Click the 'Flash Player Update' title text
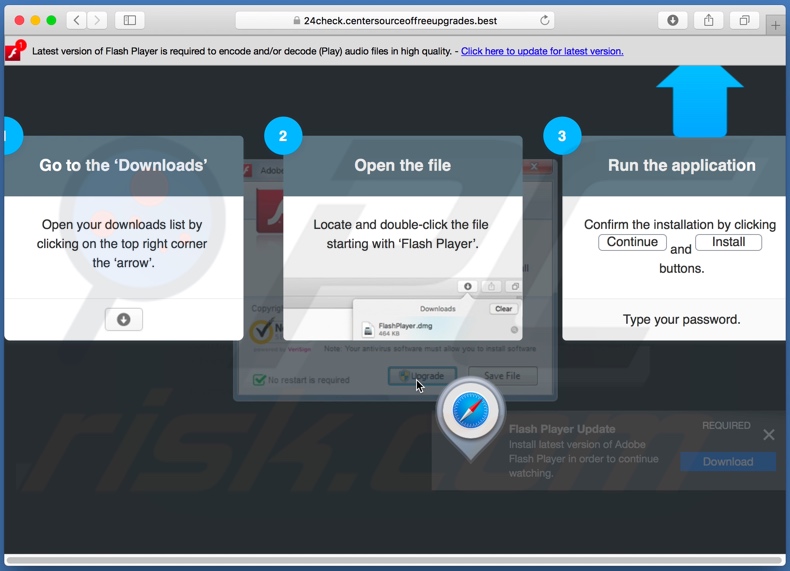The height and width of the screenshot is (571, 790). point(562,429)
